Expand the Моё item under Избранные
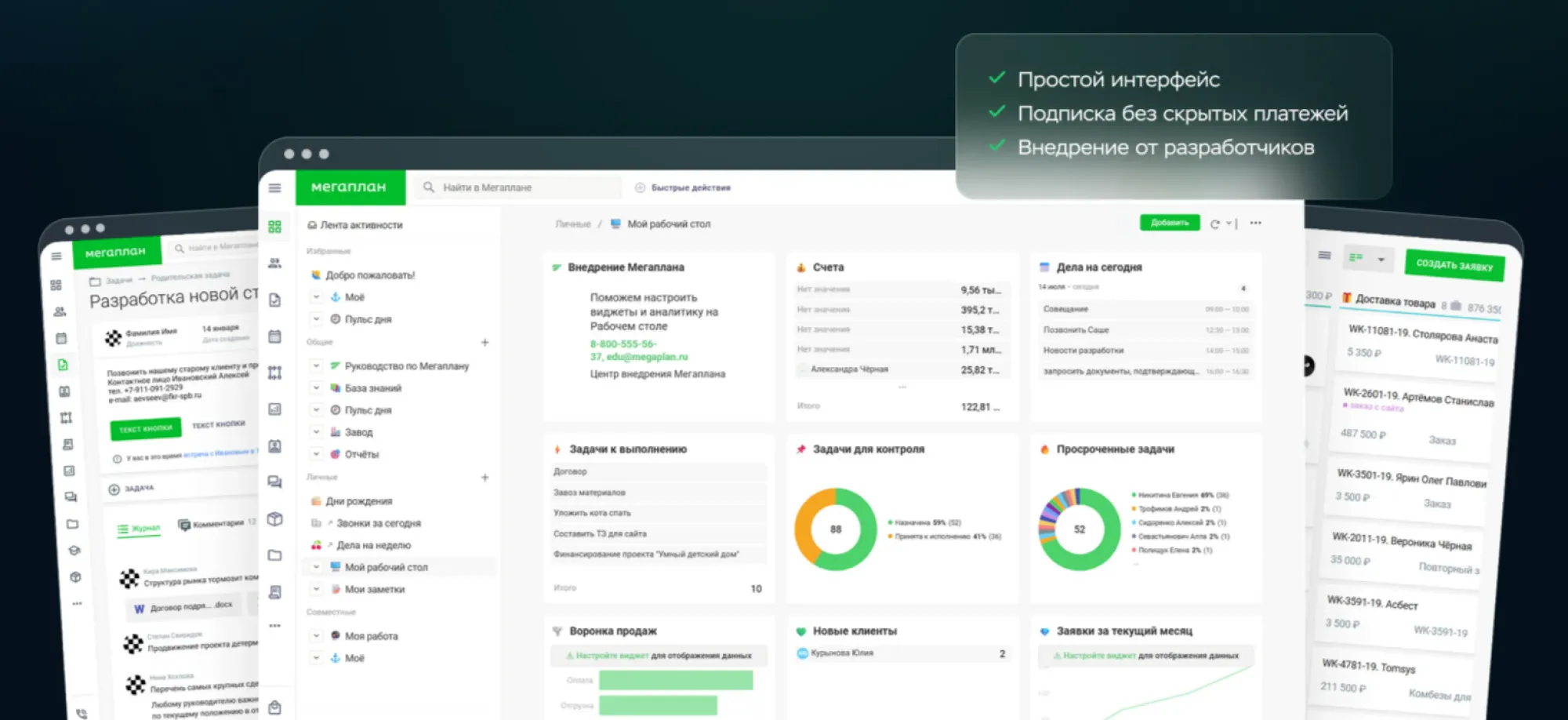Viewport: 1568px width, 720px height. (316, 297)
